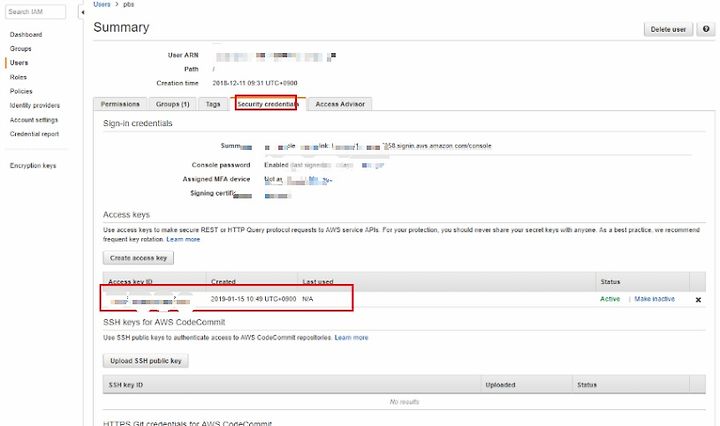This screenshot has width=720, height=426.
Task: Click the Console password Enabled value
Action: (276, 165)
